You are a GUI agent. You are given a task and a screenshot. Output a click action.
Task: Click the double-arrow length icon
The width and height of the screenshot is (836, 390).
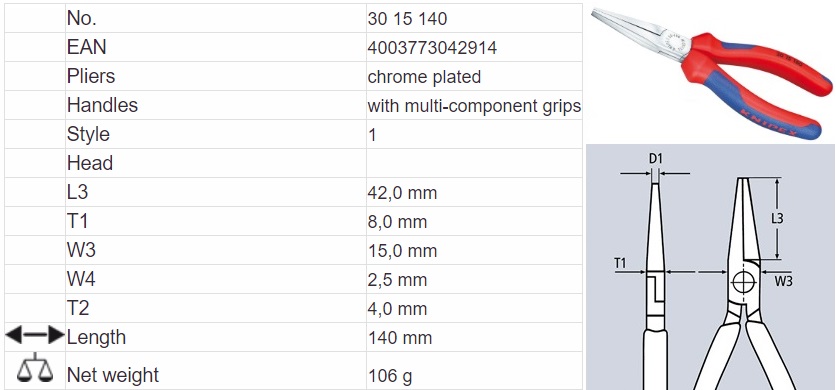click(x=35, y=336)
